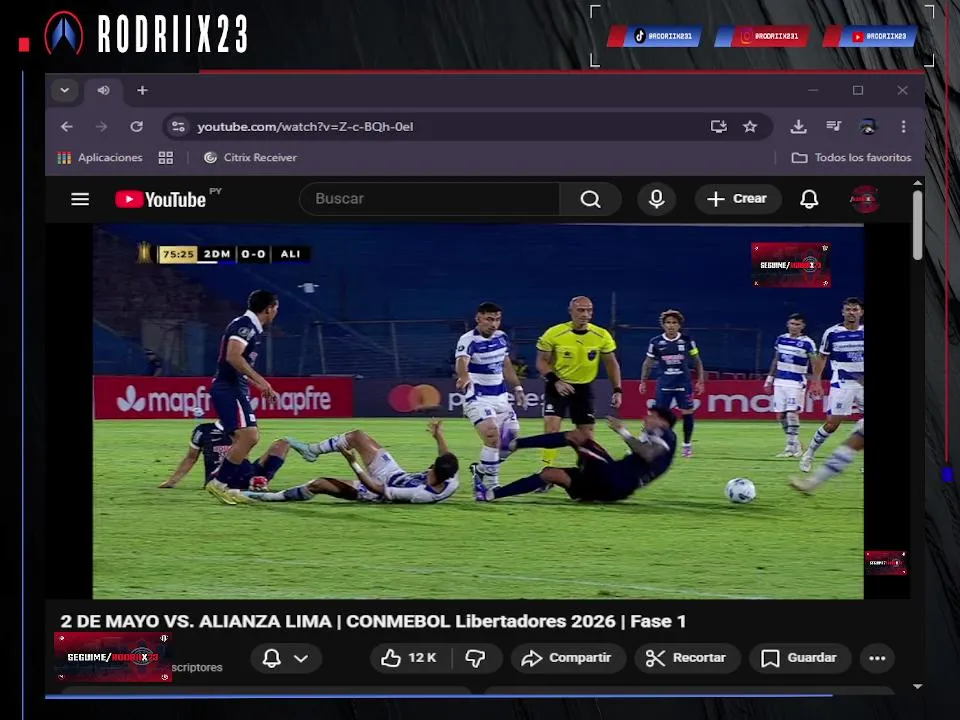Open media controls icon in toolbar
The width and height of the screenshot is (960, 720).
pos(833,127)
